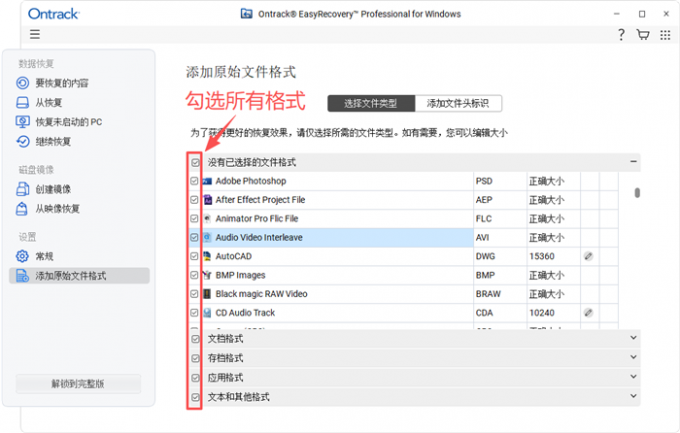Click the 要恢复的内容 sidebar icon

coord(23,83)
